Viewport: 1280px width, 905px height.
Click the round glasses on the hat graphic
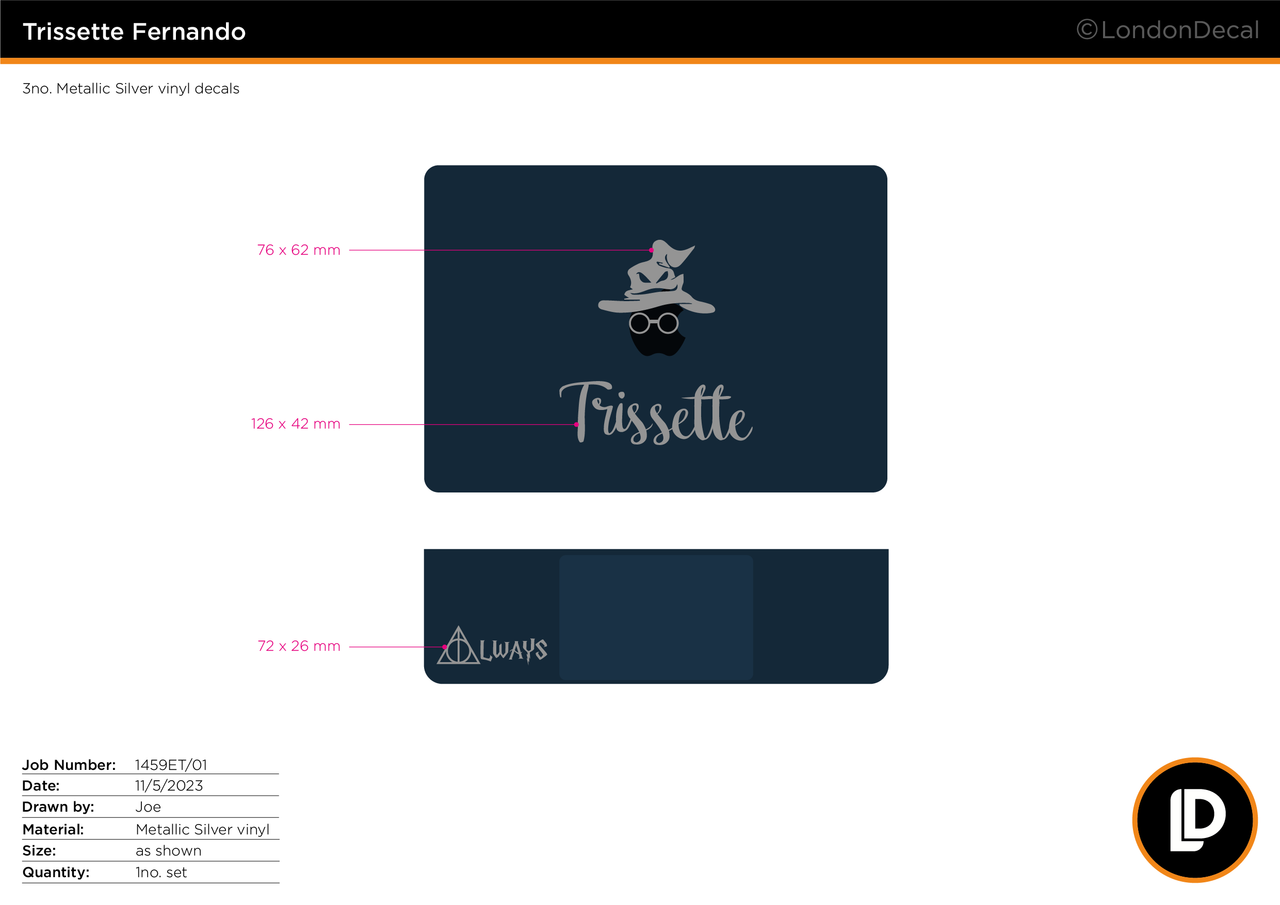click(x=654, y=323)
